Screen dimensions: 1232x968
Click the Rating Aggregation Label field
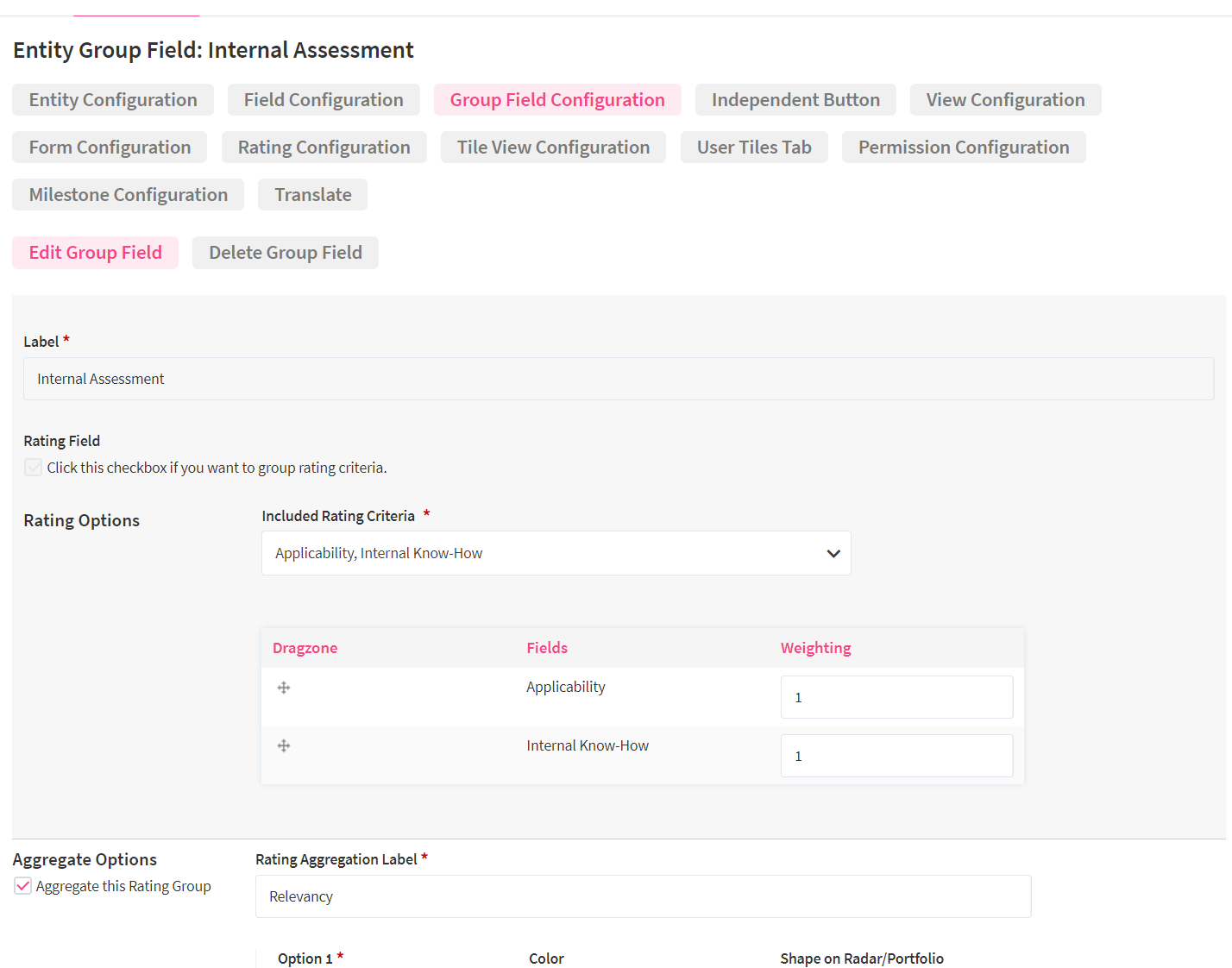(643, 896)
